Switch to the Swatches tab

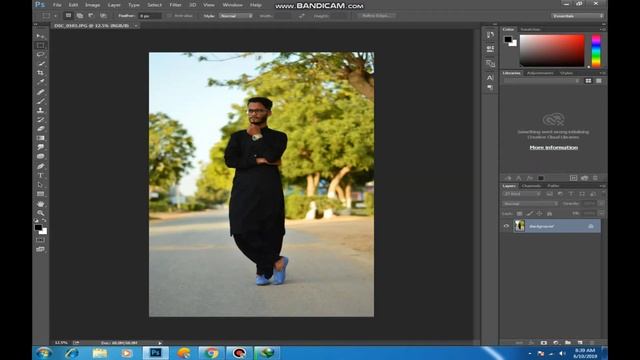530,29
